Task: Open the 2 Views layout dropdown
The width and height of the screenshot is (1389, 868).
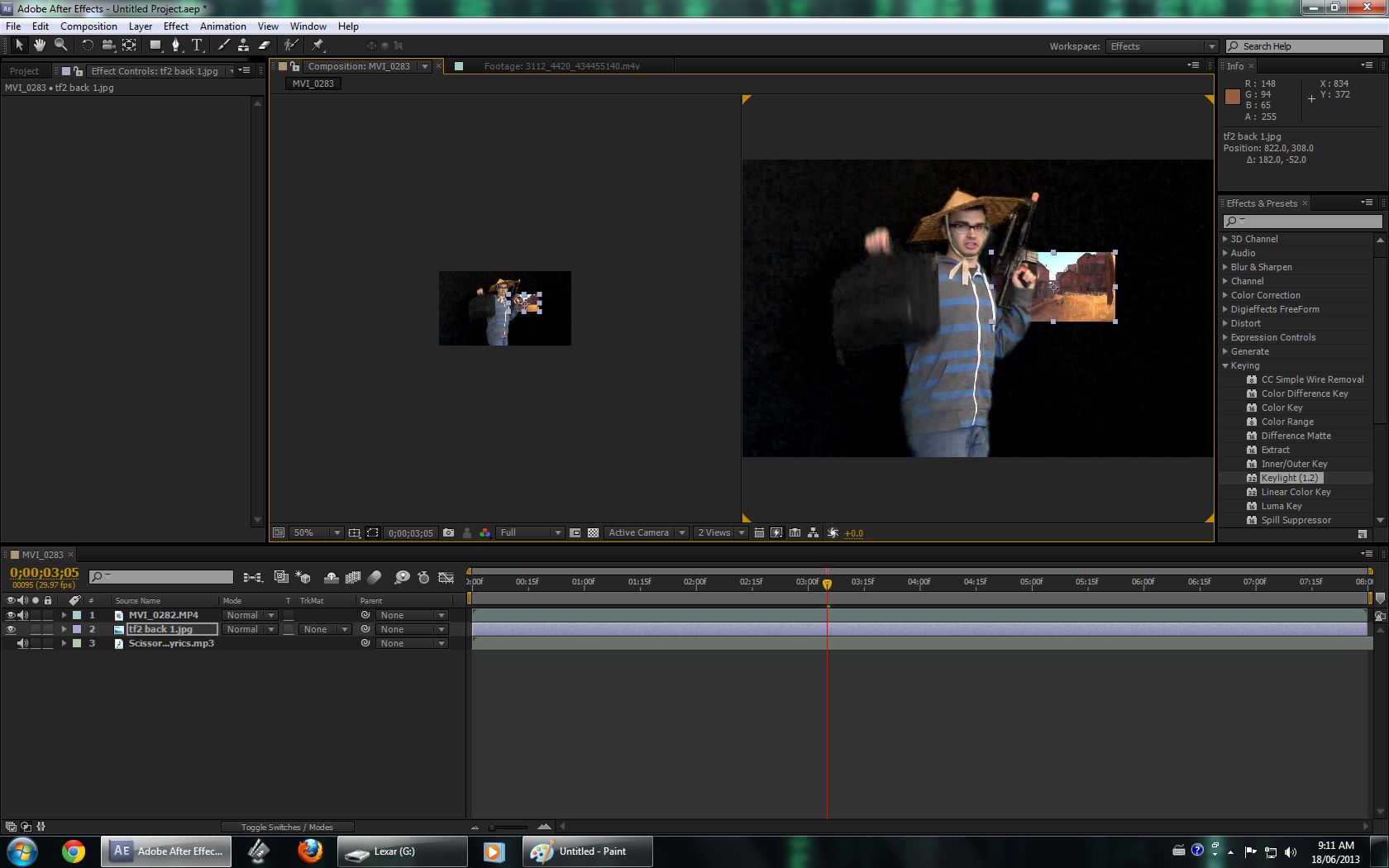Action: coord(720,533)
